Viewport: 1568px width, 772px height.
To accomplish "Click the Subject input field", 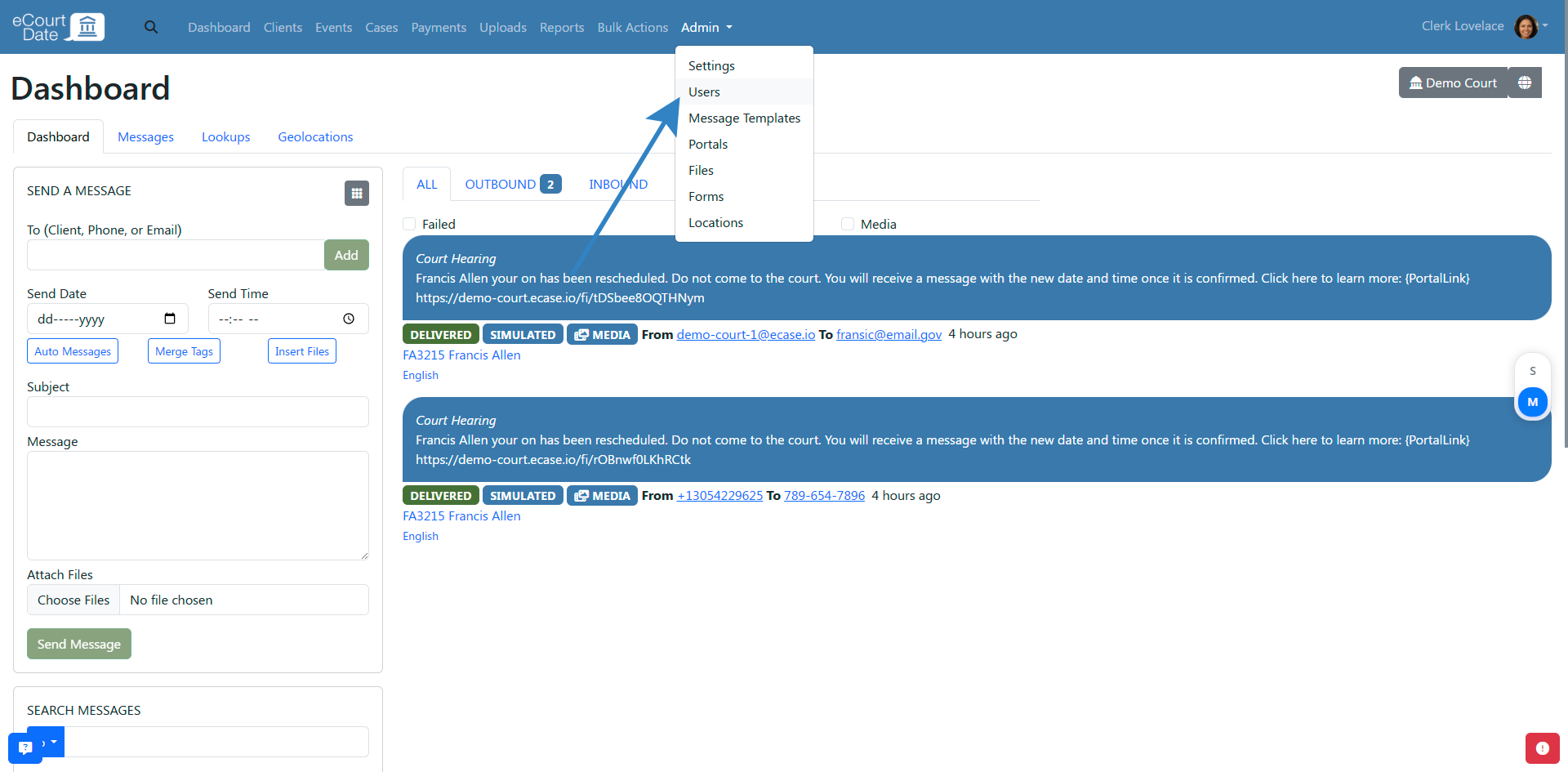I will click(x=198, y=412).
